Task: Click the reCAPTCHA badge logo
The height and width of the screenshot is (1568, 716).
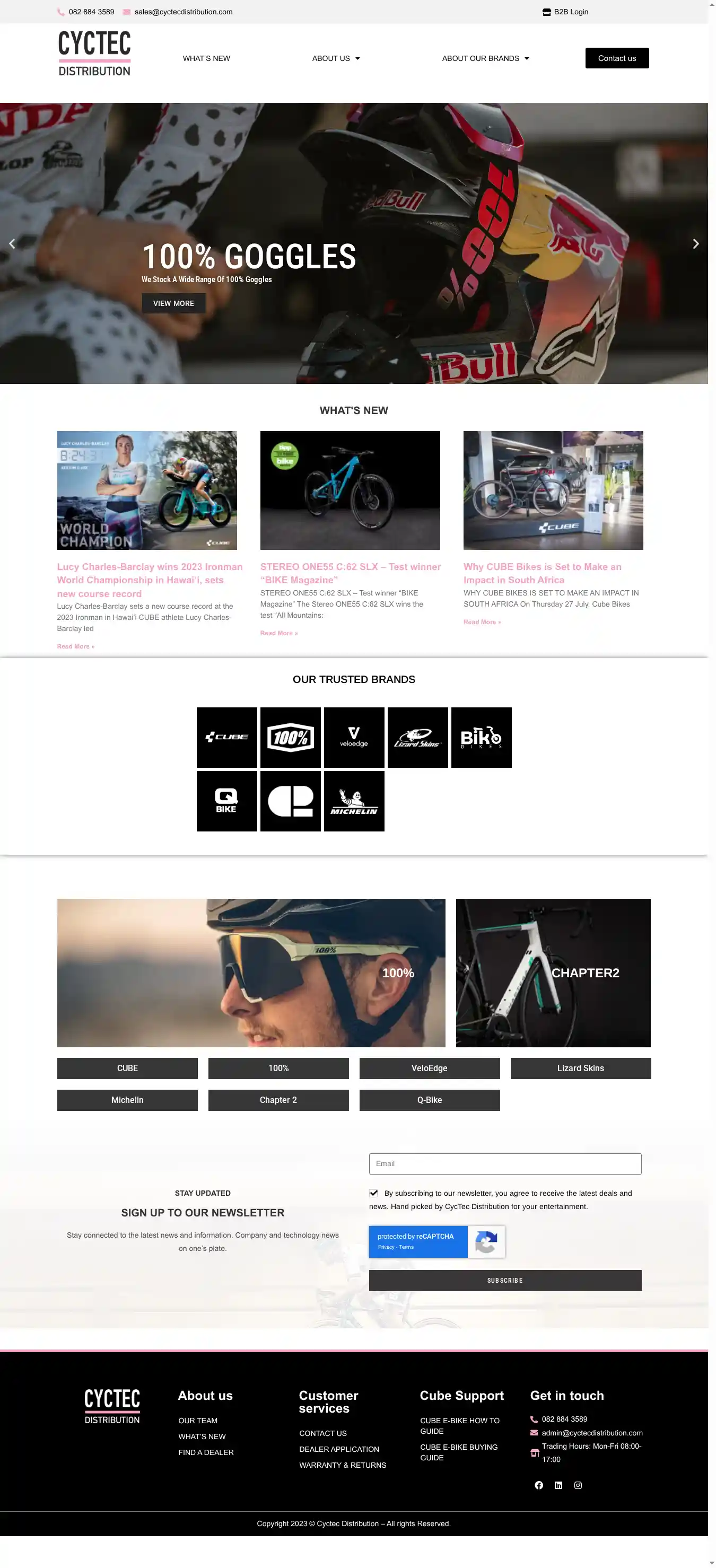Action: click(x=486, y=1242)
